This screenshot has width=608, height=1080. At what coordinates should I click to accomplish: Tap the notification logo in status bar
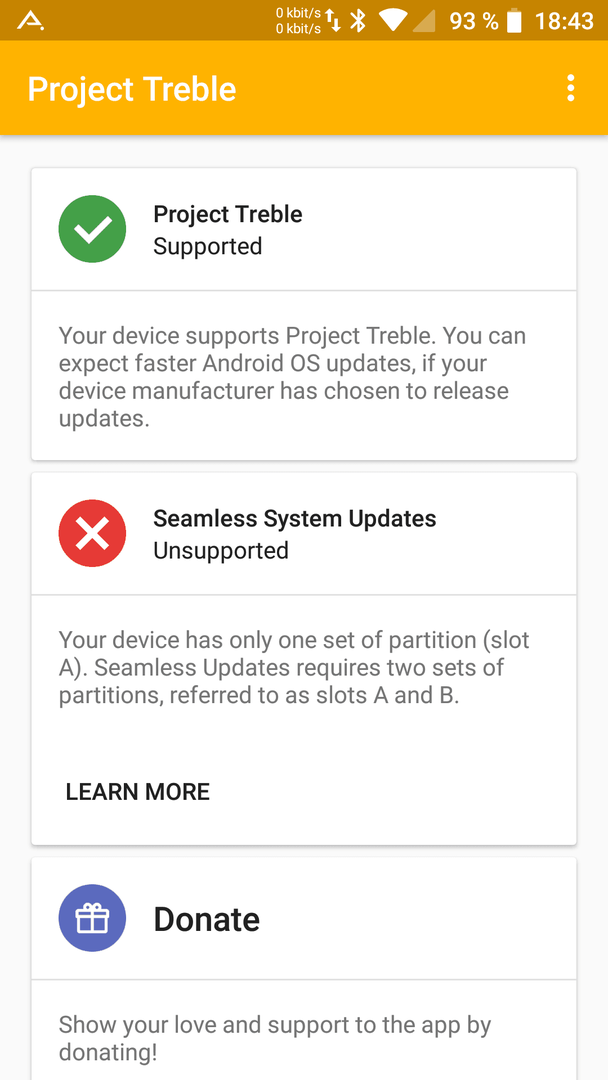point(30,21)
